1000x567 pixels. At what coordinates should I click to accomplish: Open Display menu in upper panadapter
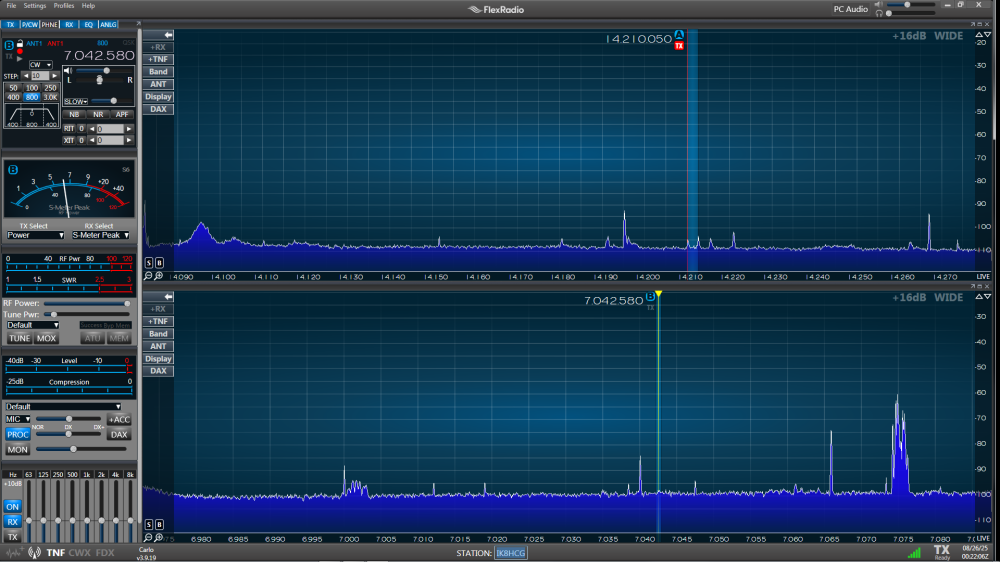[158, 97]
